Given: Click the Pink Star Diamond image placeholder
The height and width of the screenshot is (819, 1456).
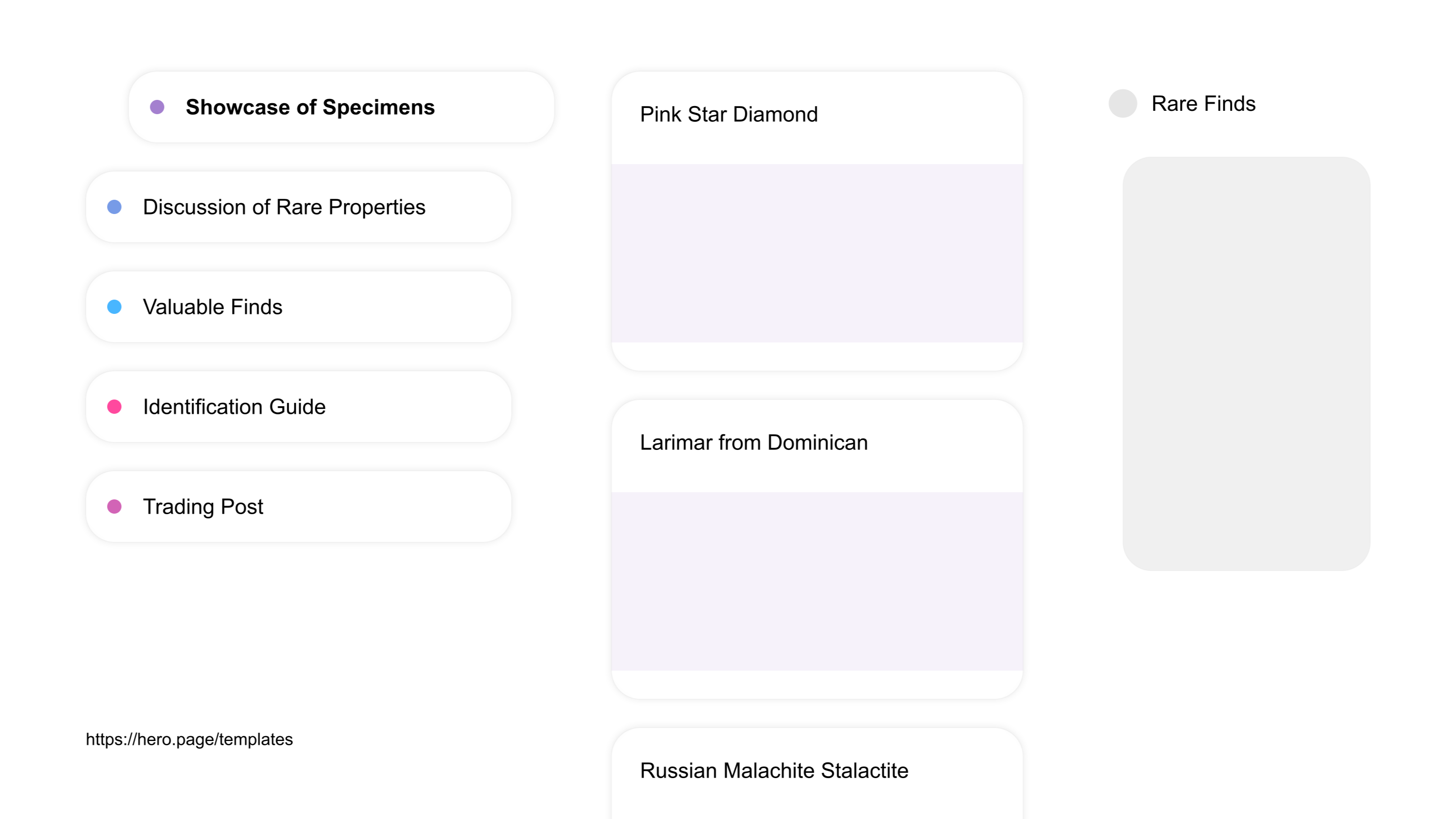Looking at the screenshot, I should click(817, 253).
